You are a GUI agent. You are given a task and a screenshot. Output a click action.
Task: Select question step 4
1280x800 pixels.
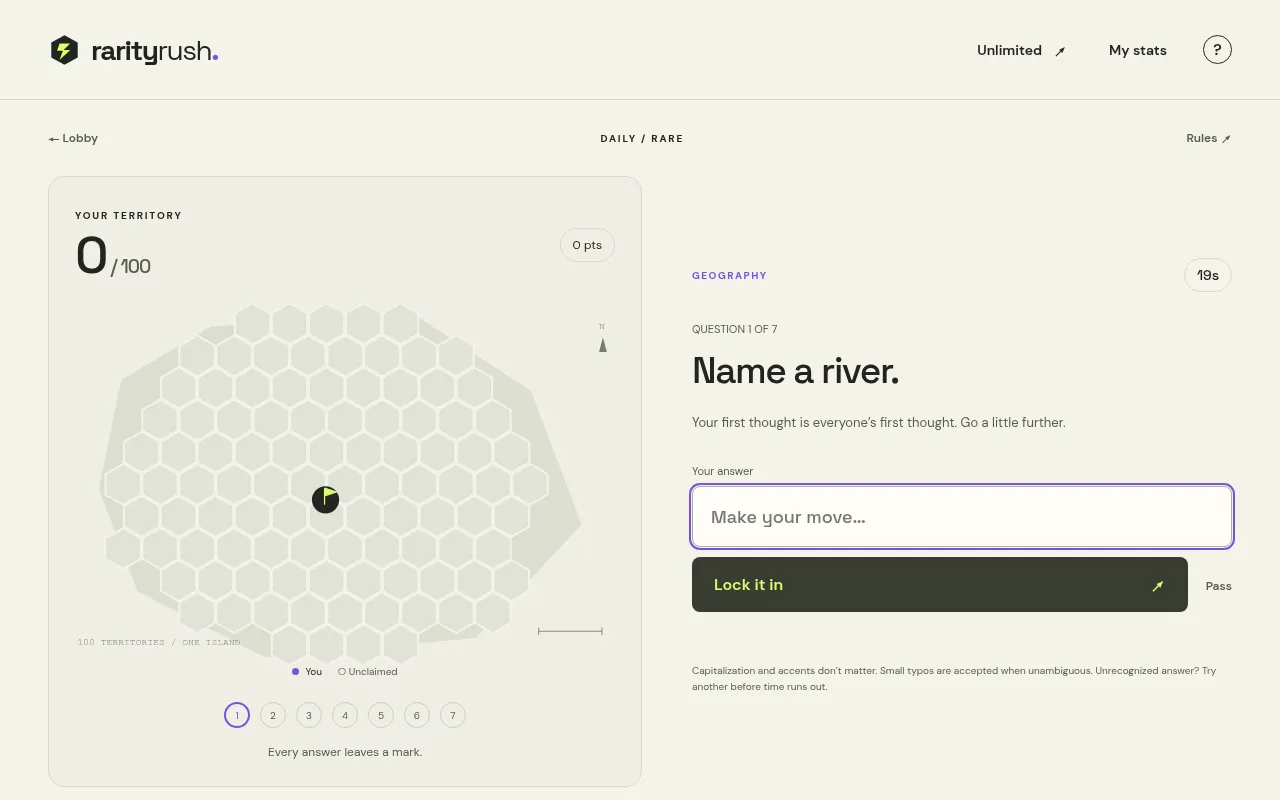coord(345,715)
